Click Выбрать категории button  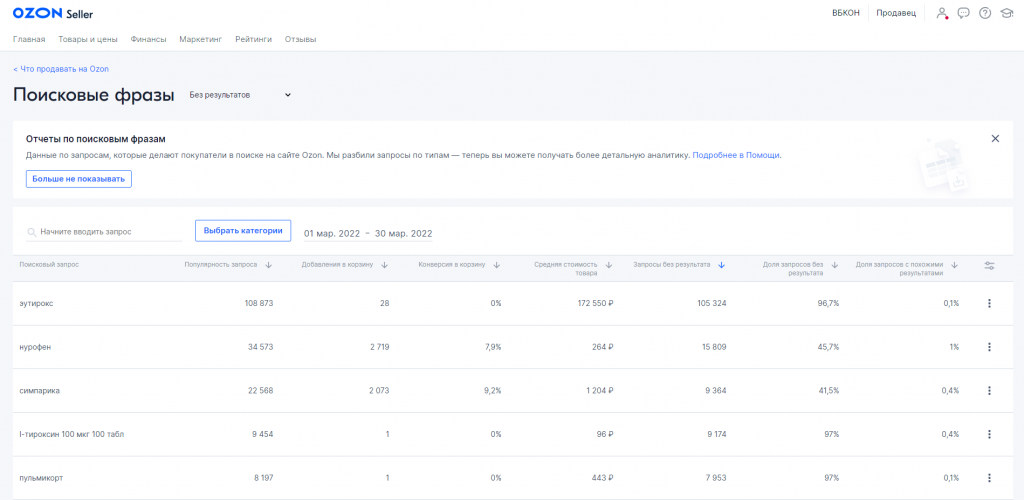click(243, 230)
